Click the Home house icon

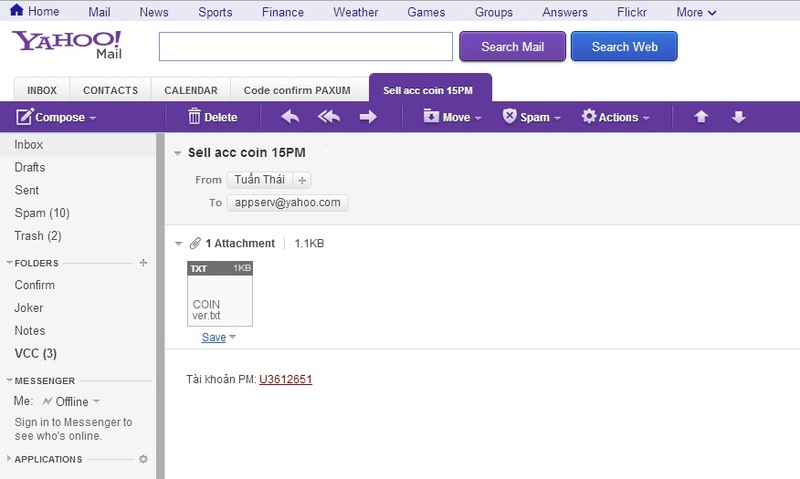(x=16, y=10)
